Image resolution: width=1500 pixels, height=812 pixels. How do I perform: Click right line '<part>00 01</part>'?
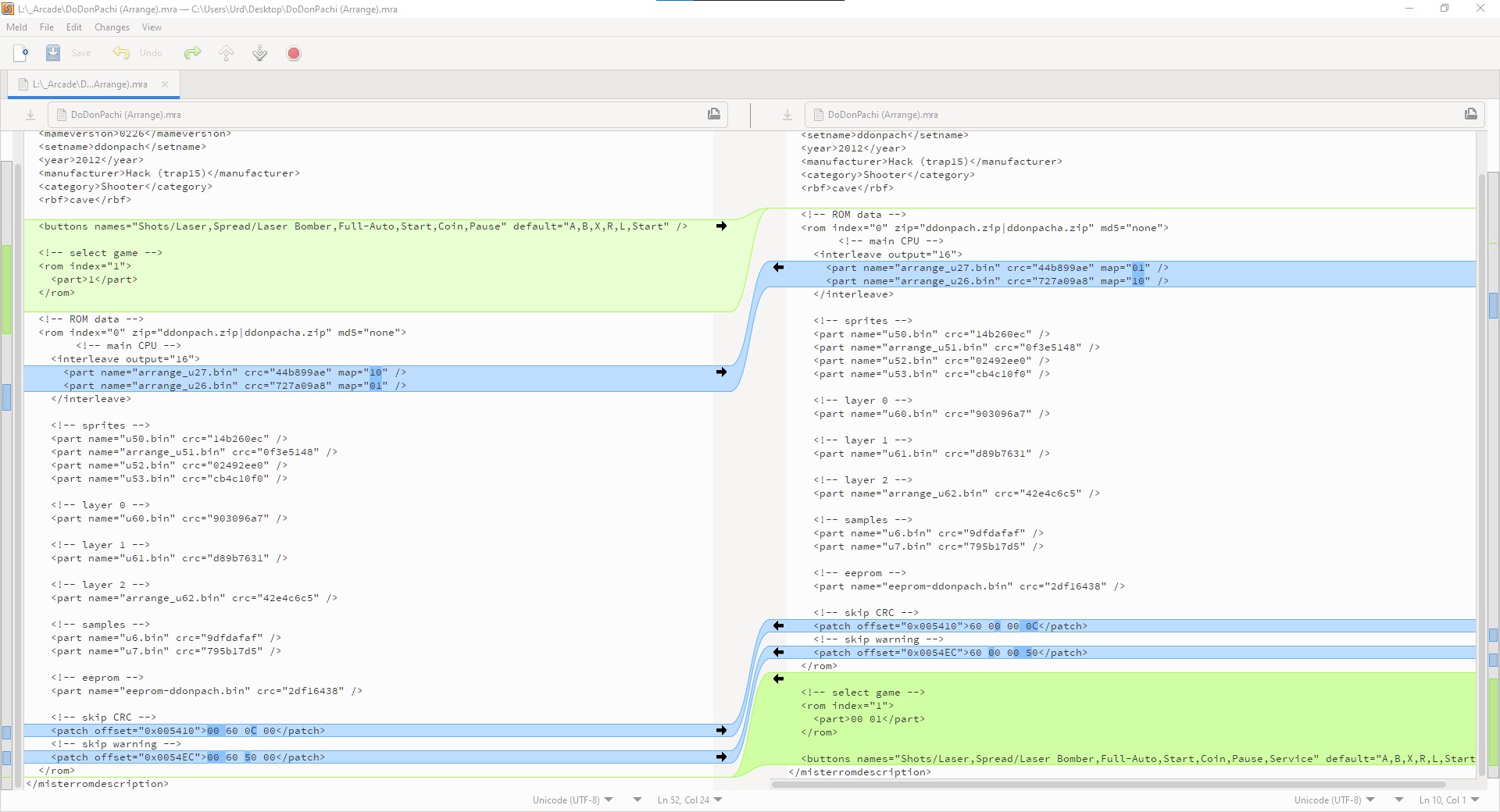[x=870, y=718]
